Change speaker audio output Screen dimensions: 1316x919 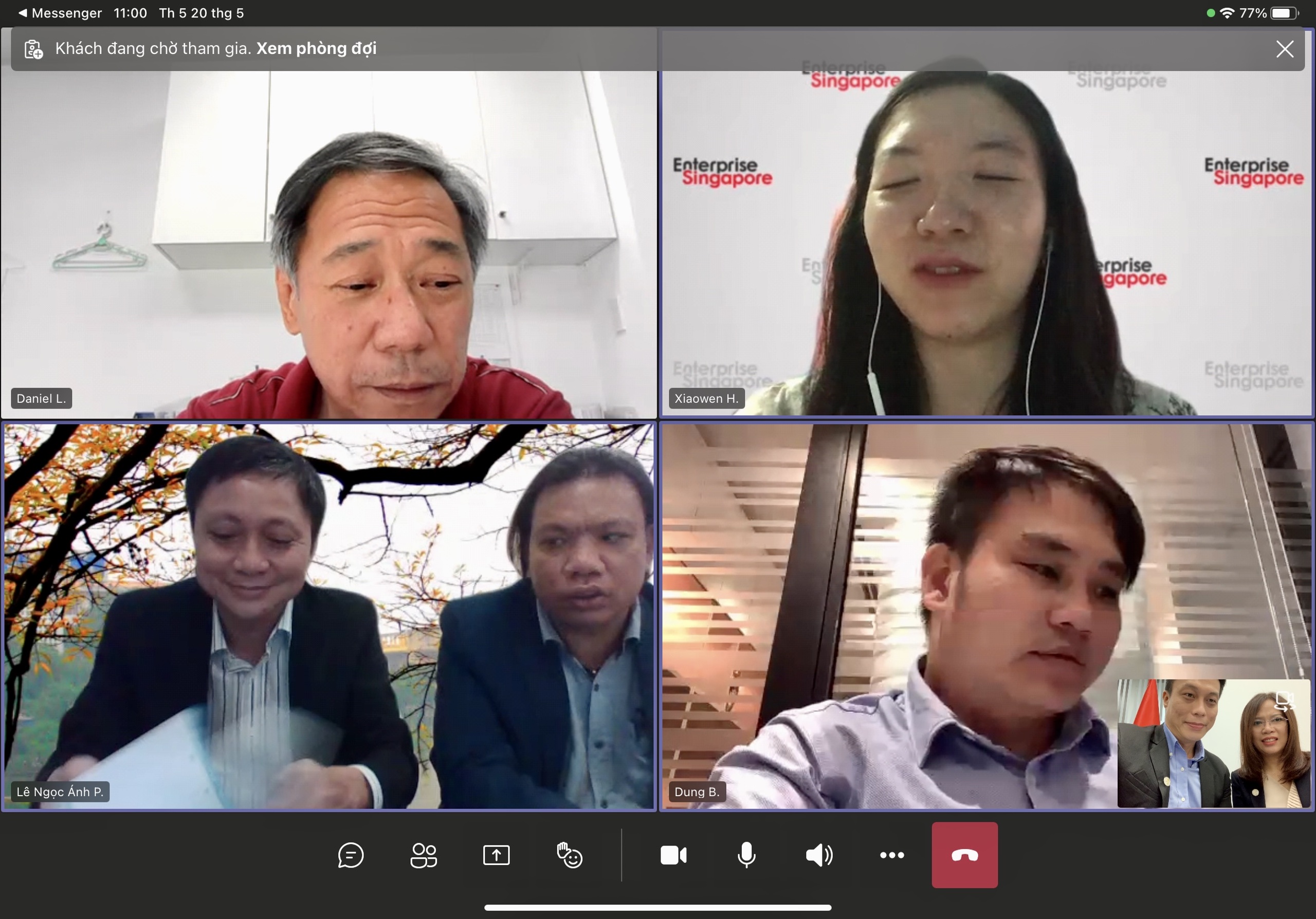819,855
